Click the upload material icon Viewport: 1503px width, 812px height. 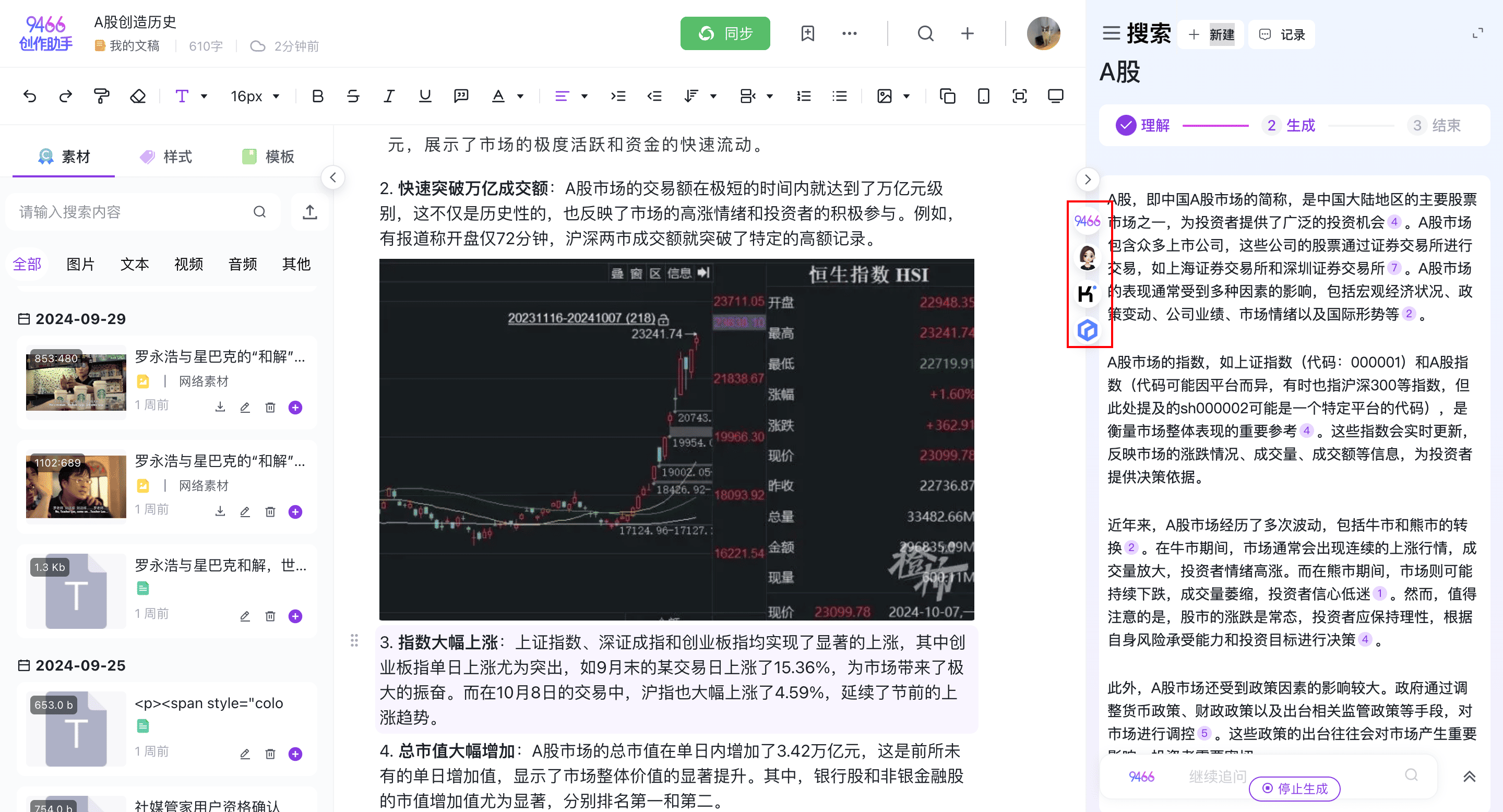tap(310, 212)
